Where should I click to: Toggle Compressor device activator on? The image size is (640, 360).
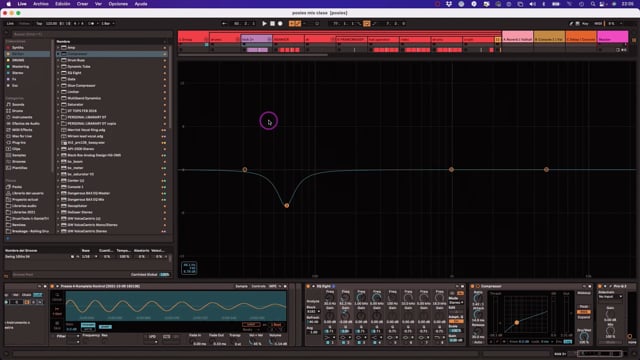[x=473, y=287]
